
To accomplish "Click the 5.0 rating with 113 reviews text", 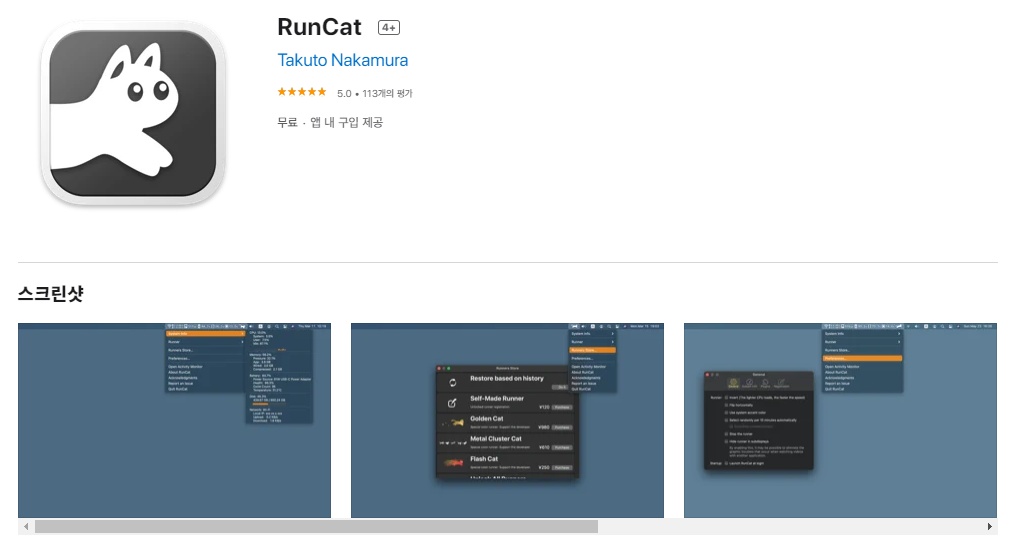I will click(x=375, y=93).
